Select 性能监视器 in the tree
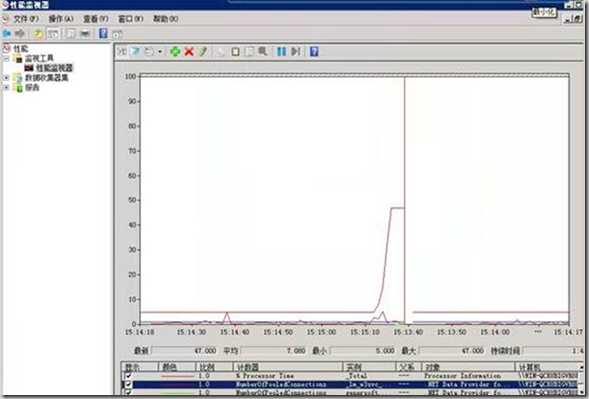Viewport: 589px width, 399px height. (x=54, y=68)
